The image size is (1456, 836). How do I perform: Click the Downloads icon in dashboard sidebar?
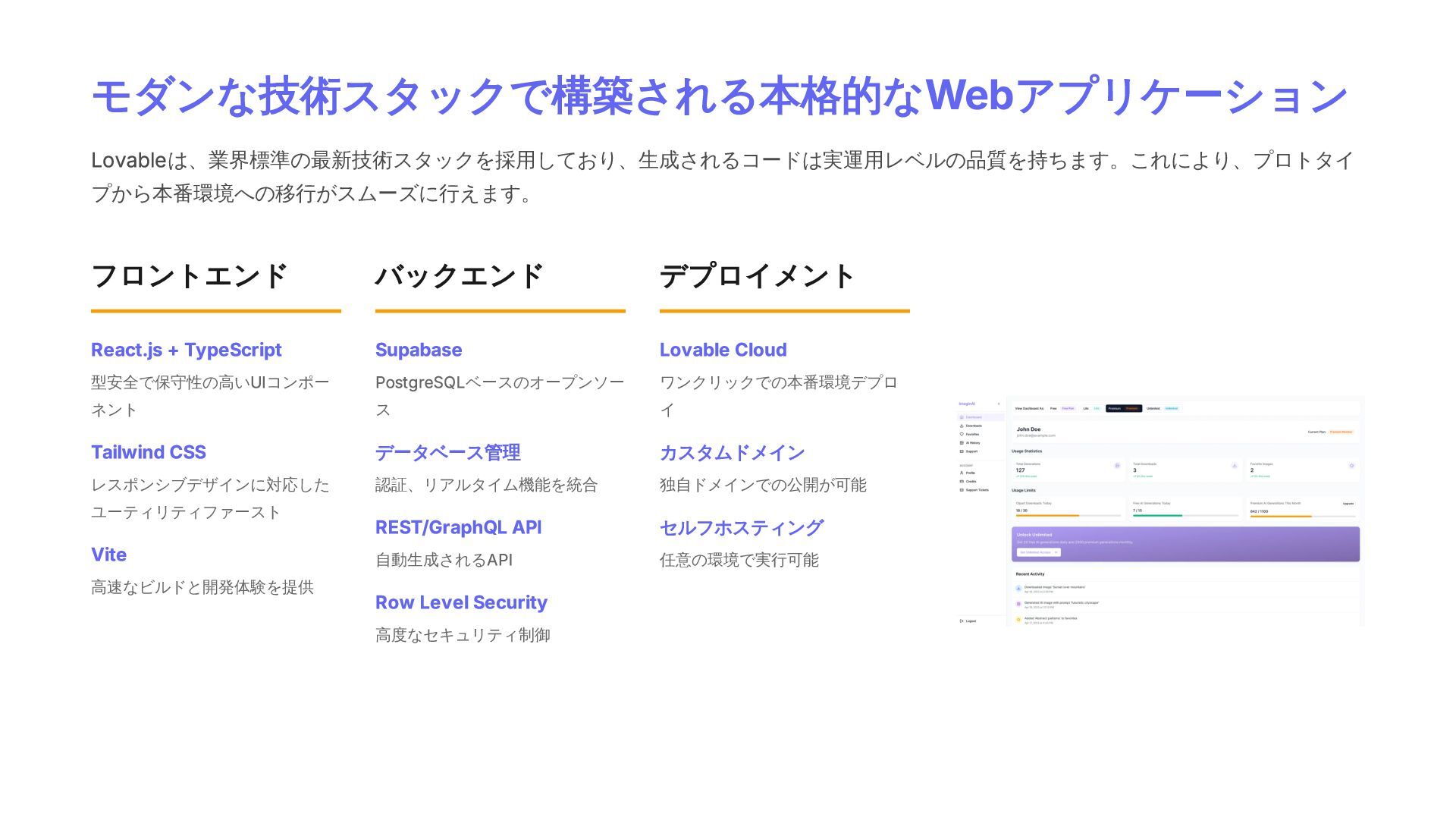(962, 426)
